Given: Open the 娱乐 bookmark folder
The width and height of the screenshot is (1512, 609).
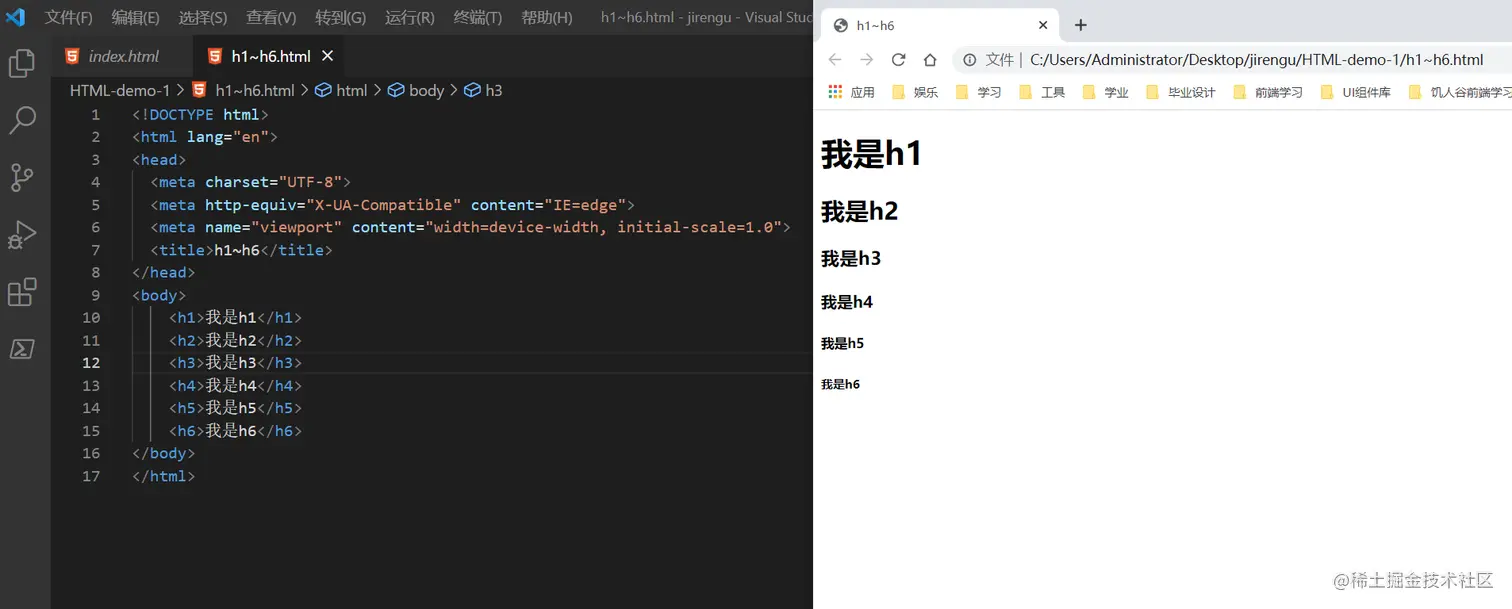Looking at the screenshot, I should tap(915, 92).
